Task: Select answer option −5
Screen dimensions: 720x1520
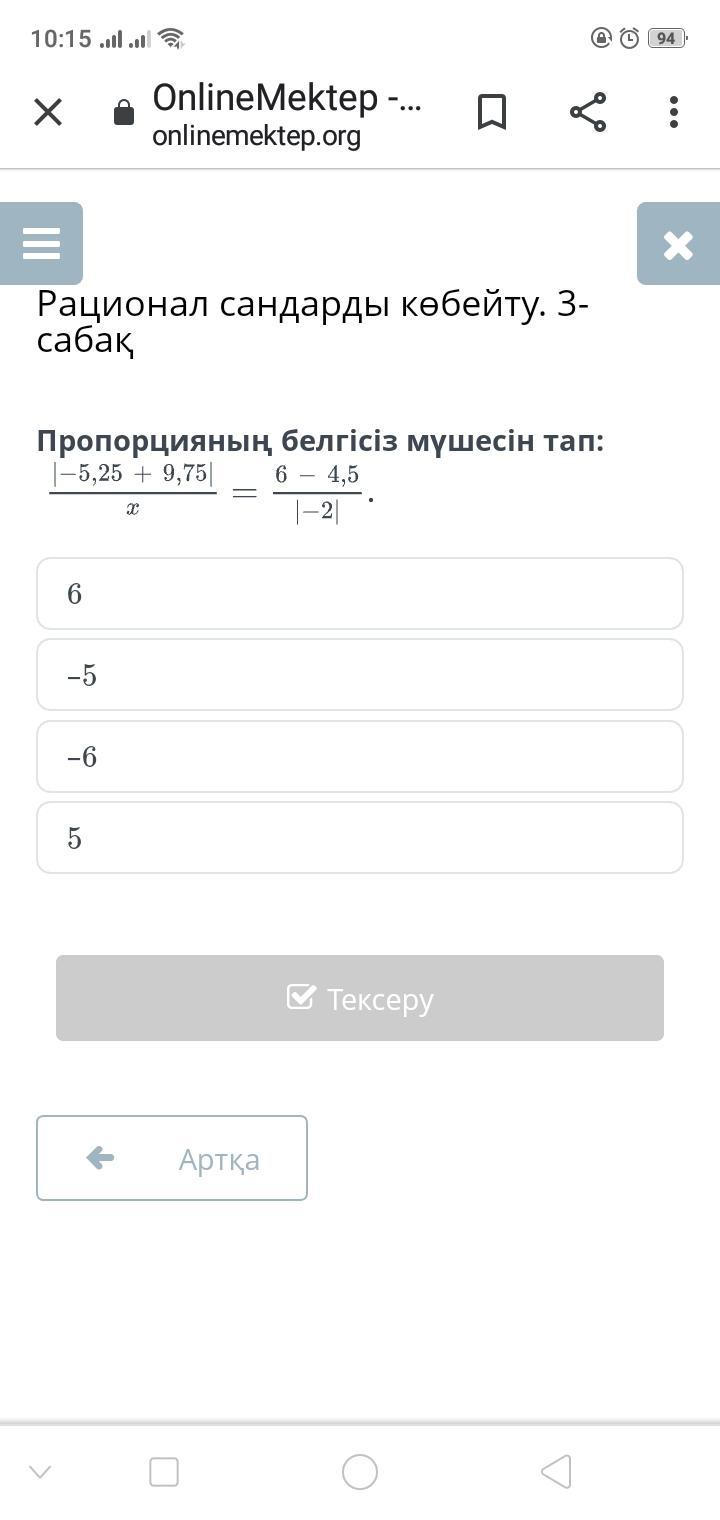Action: pos(360,675)
